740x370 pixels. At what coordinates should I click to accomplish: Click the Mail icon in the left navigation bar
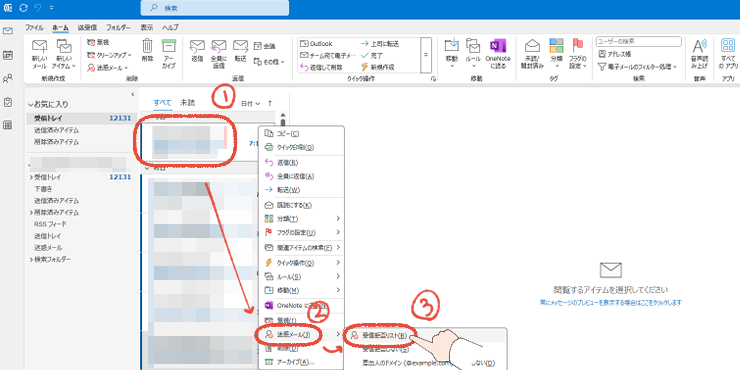[x=8, y=31]
